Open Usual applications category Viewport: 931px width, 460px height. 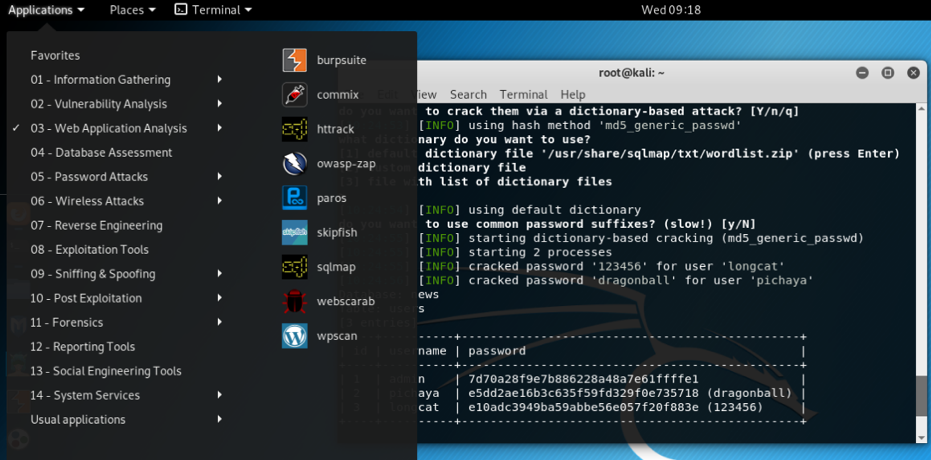coord(78,420)
